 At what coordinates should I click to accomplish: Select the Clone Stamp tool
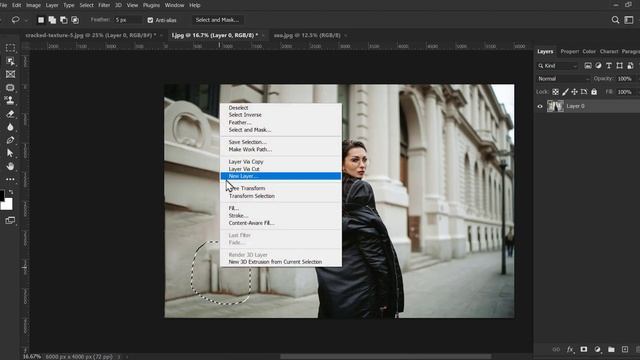[10, 100]
